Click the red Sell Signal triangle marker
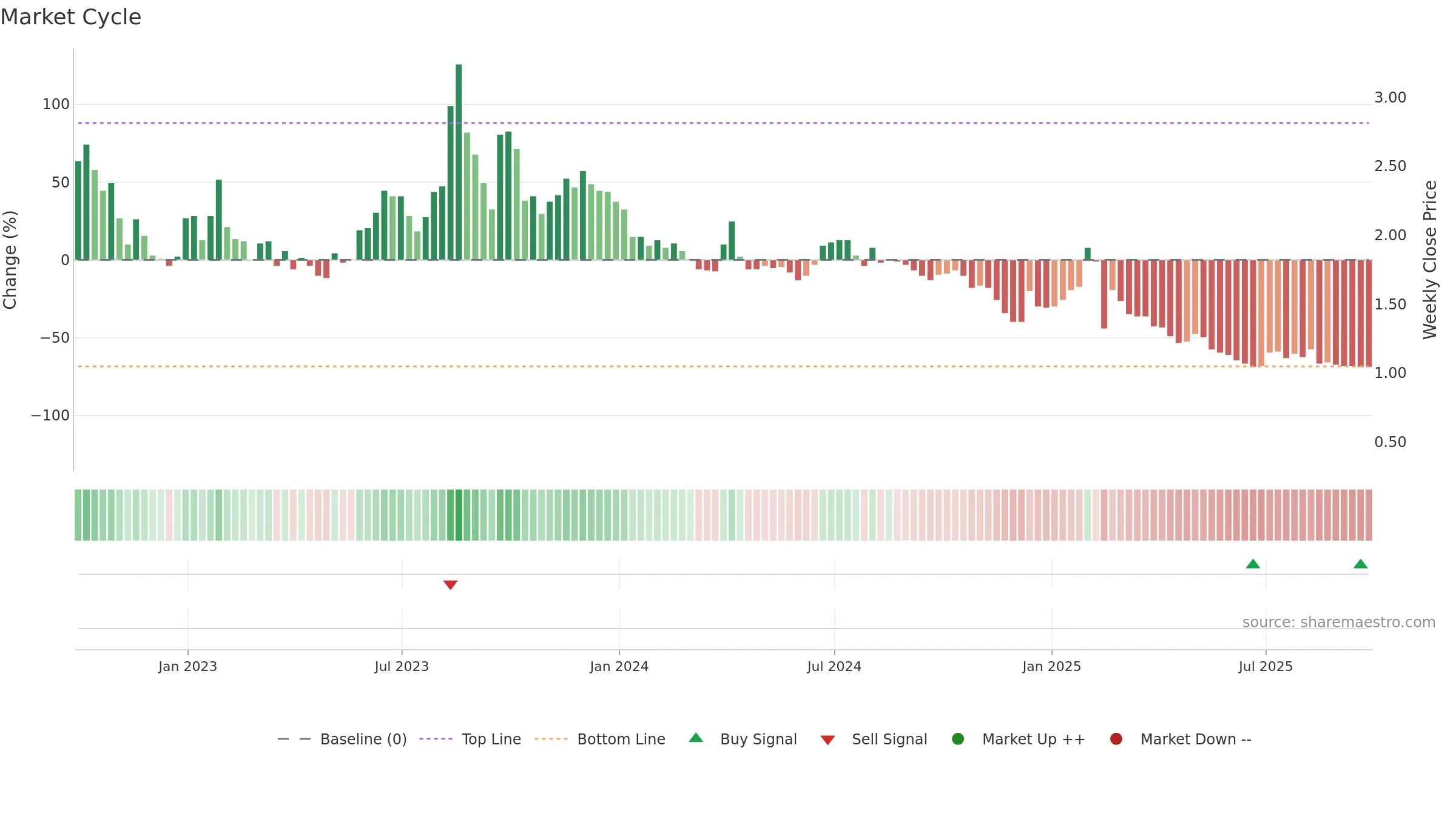Image resolution: width=1456 pixels, height=819 pixels. coord(450,585)
